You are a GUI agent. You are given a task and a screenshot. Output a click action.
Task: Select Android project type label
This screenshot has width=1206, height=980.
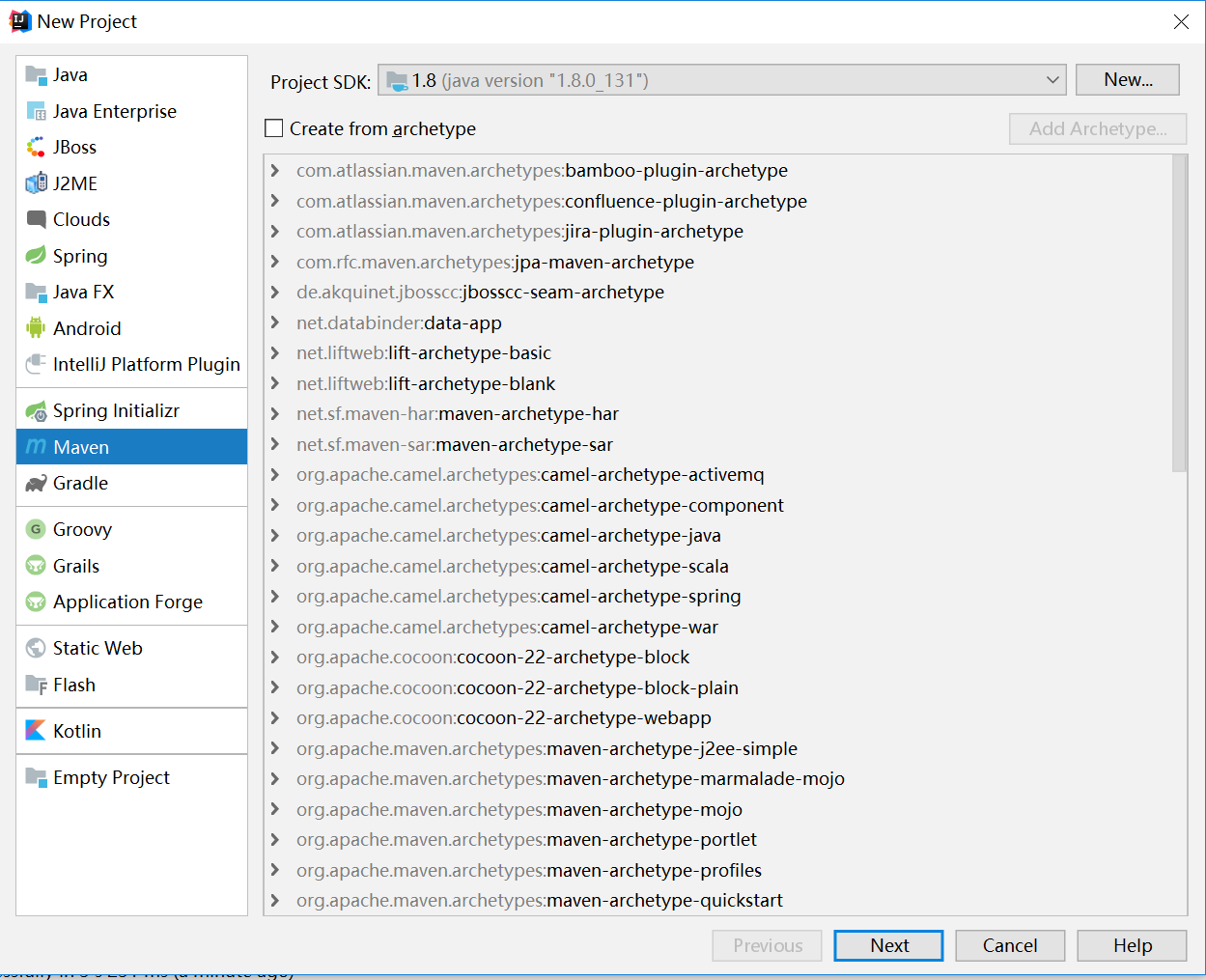[x=87, y=328]
